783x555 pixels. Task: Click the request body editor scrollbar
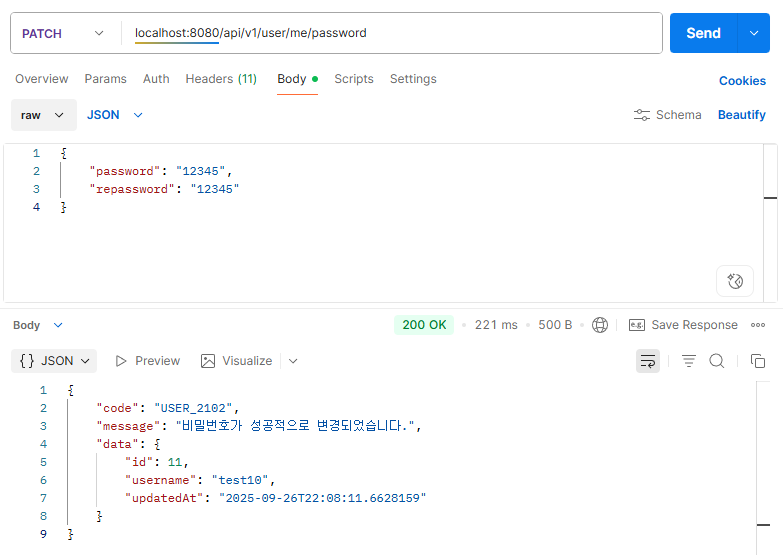770,223
